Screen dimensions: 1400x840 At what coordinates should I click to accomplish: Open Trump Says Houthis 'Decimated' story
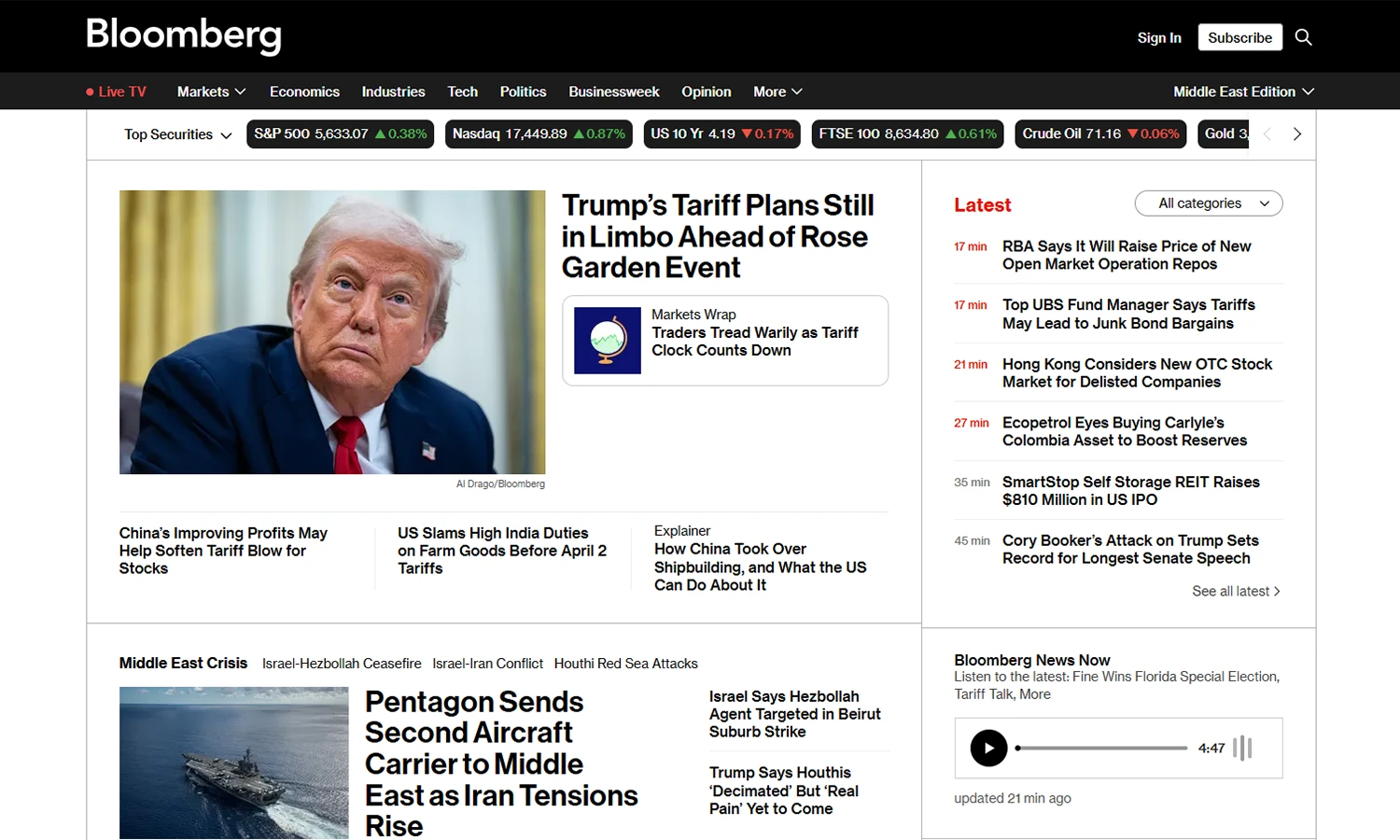[x=783, y=791]
